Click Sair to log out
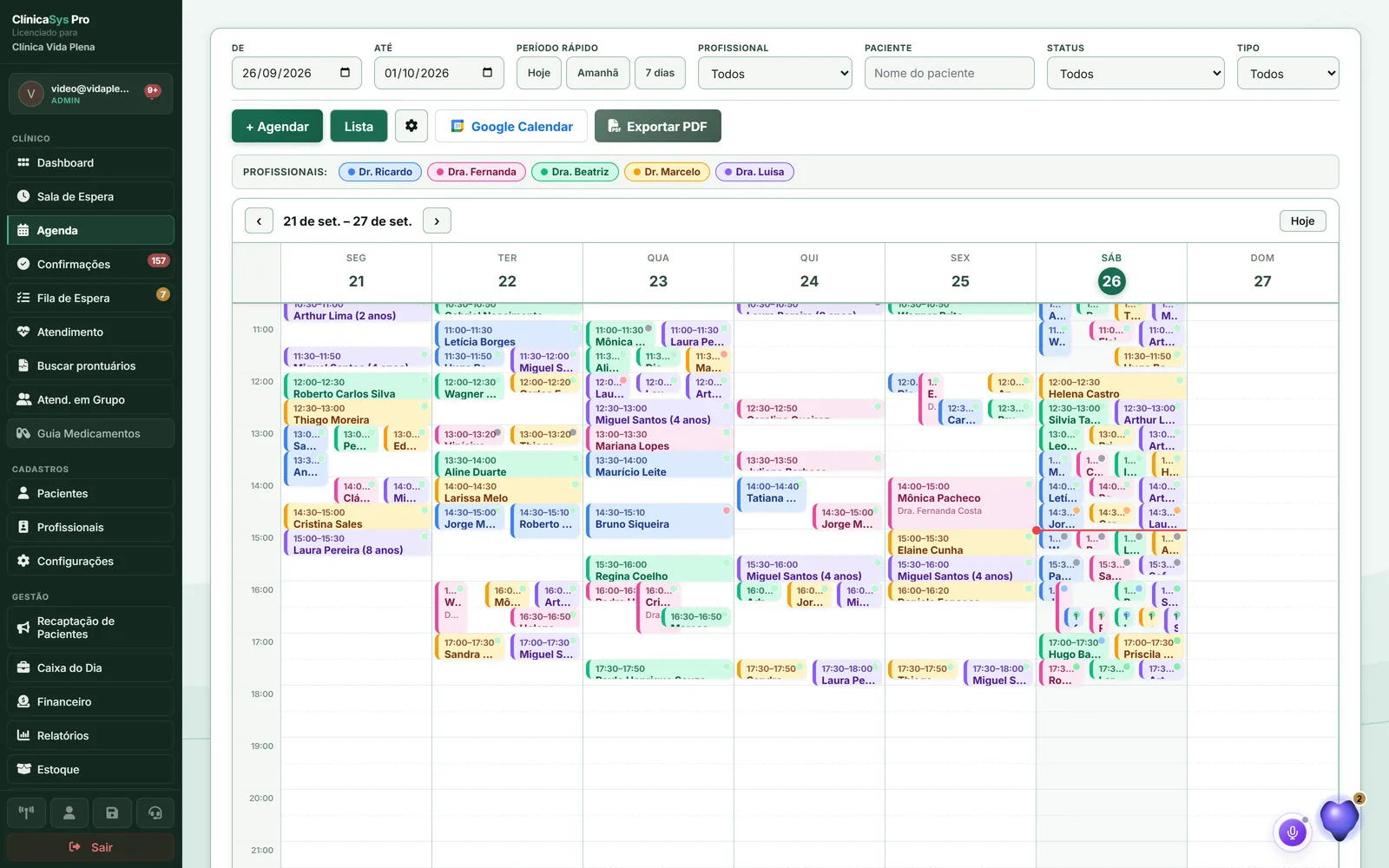Screen dimensions: 1389x868 click(x=91, y=847)
